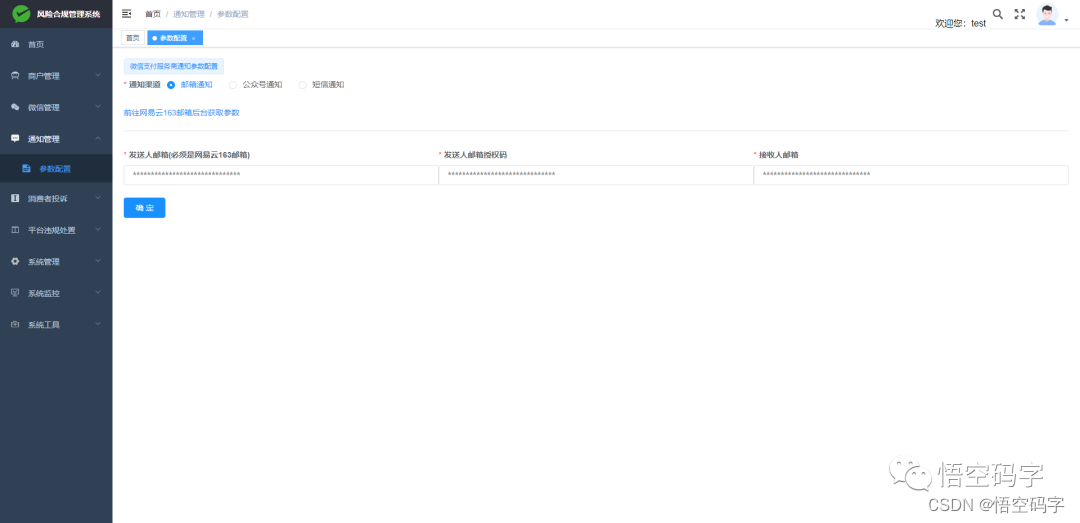1080x523 pixels.
Task: Open the 商户管理 sidebar menu
Action: [x=56, y=76]
